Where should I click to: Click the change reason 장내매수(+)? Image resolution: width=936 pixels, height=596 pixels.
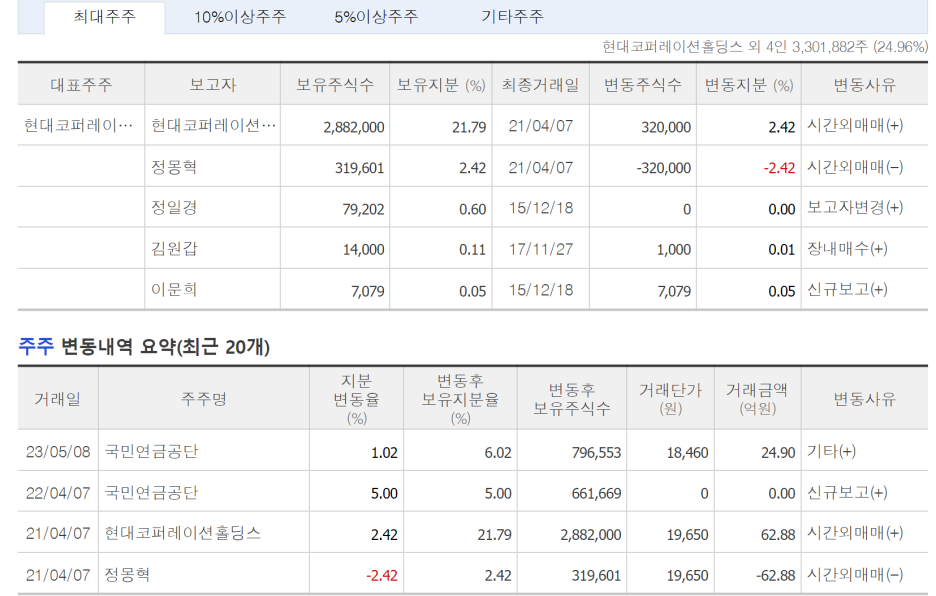click(x=847, y=248)
